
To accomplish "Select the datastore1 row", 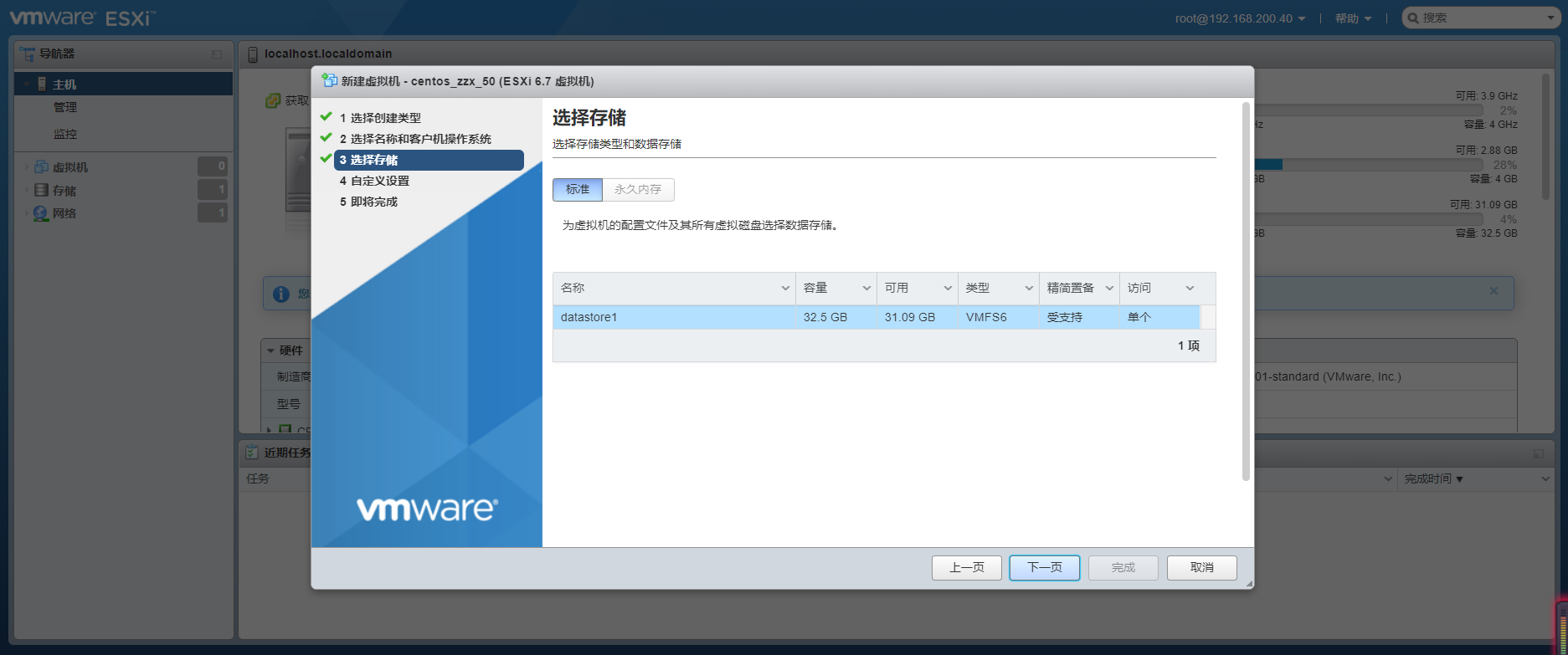I will (877, 318).
